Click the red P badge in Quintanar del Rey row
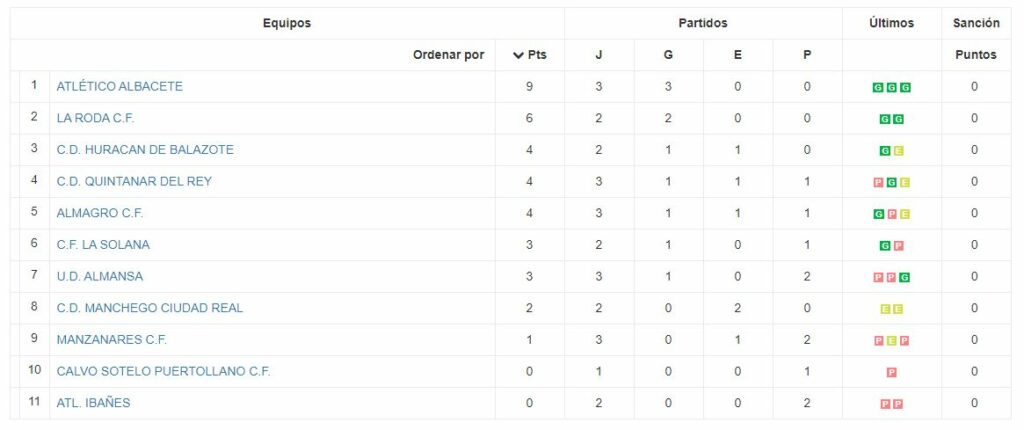 click(878, 182)
